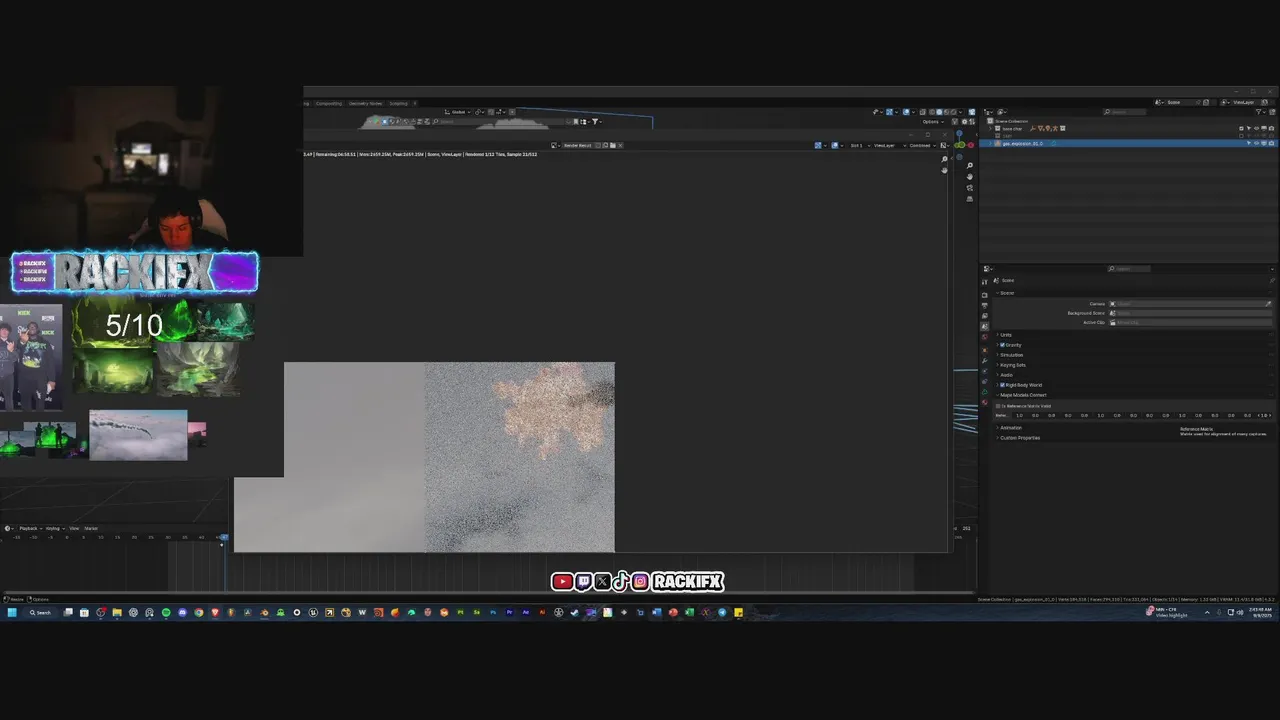Click the YouTube icon in stream overlay
1280x720 pixels.
tap(562, 581)
